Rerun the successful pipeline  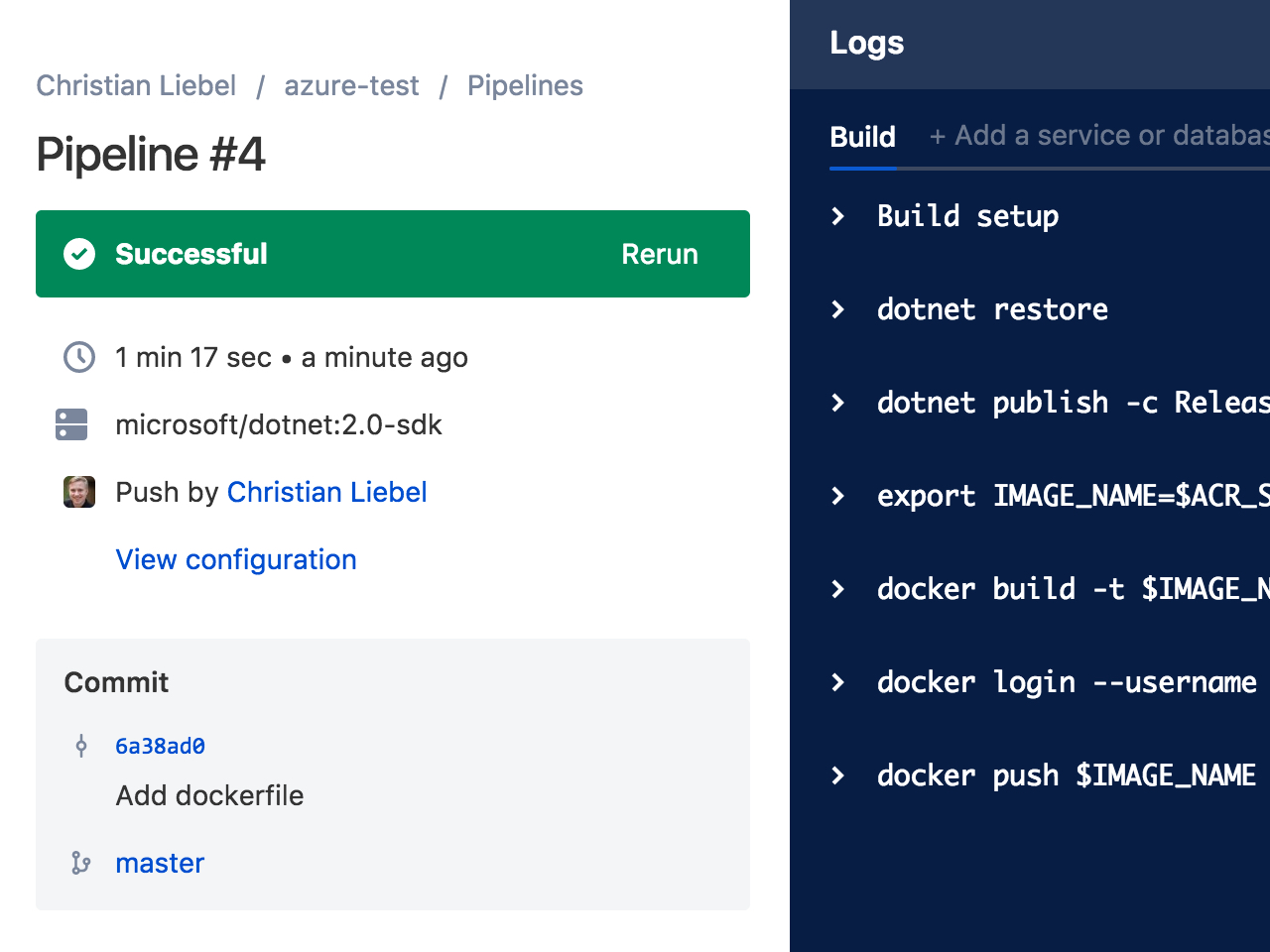click(x=659, y=254)
